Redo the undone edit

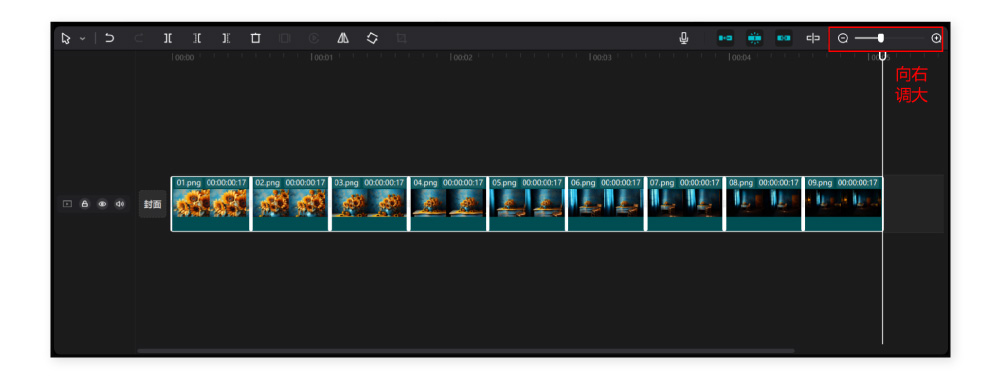point(138,38)
